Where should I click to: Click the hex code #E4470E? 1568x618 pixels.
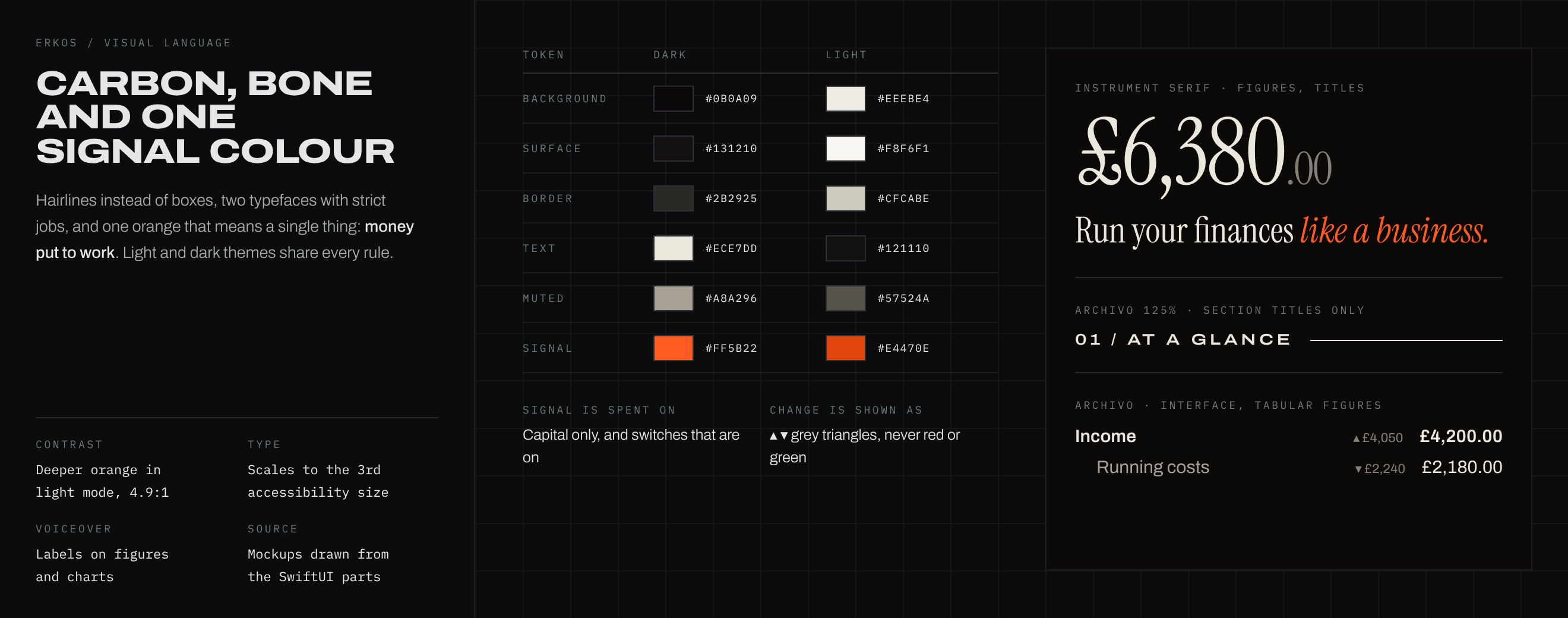903,348
